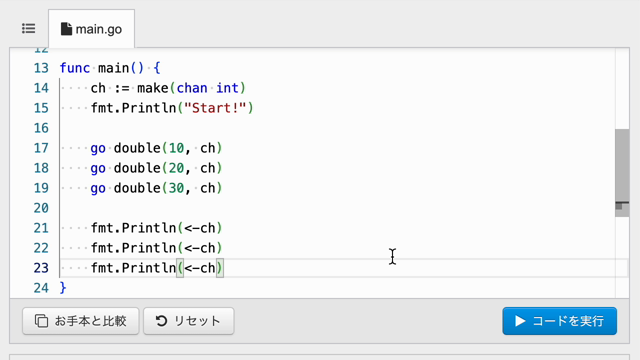Select the main.go file tab
The height and width of the screenshot is (360, 640).
coord(91,29)
